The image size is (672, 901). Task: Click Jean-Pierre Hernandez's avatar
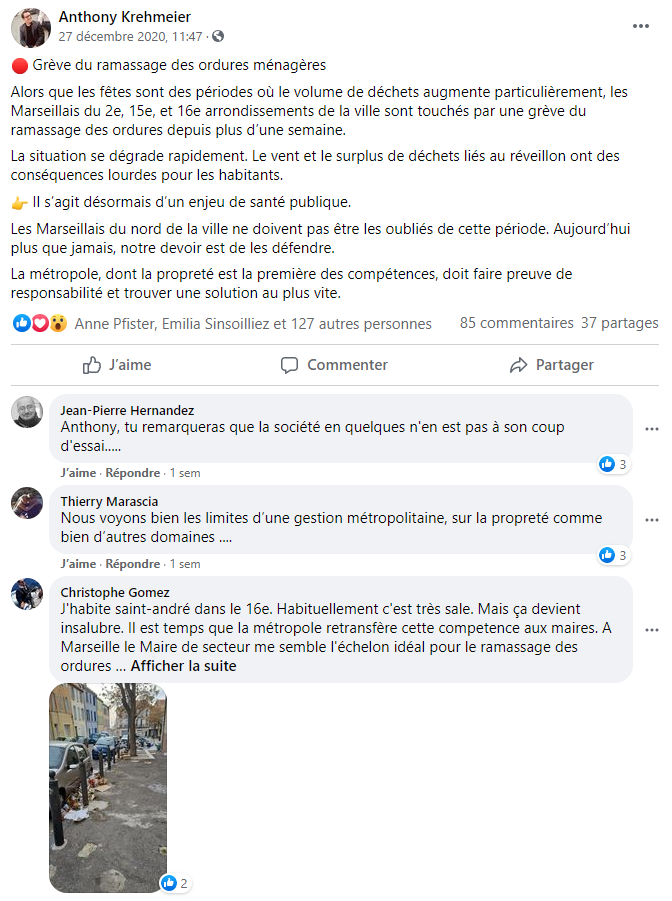[27, 411]
